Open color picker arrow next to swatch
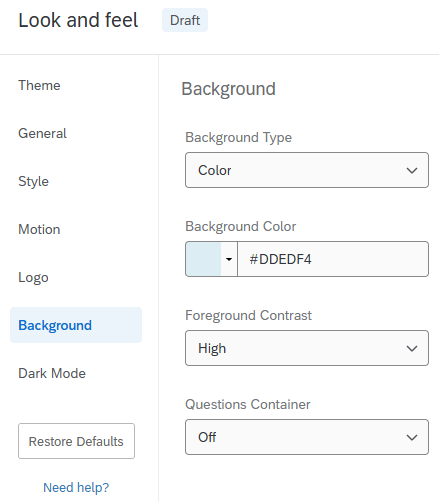This screenshot has height=502, width=439. pos(229,259)
